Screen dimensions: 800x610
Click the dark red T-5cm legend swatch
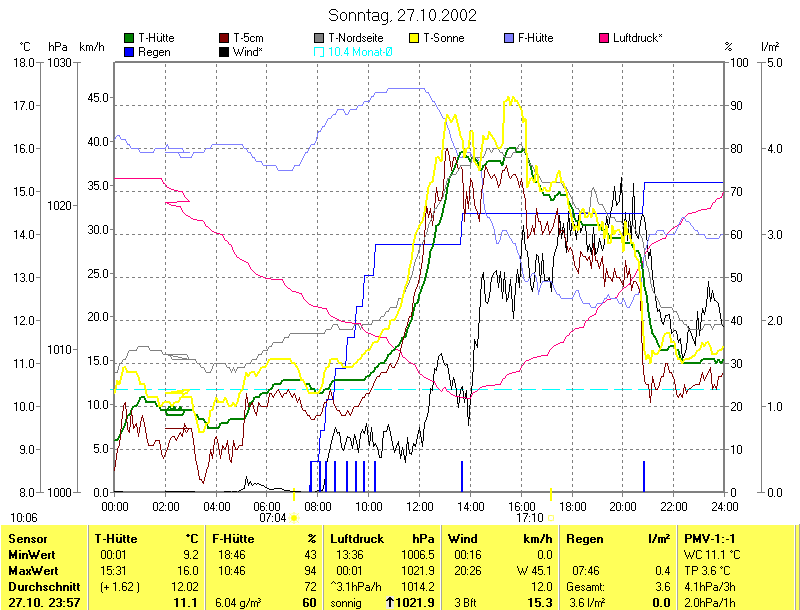[x=224, y=38]
